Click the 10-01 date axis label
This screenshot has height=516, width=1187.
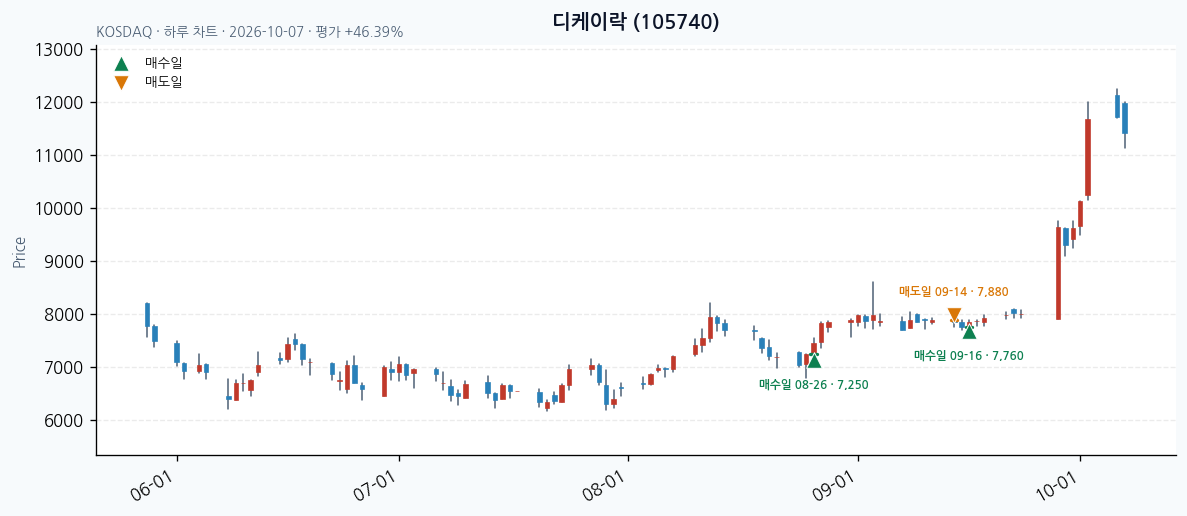click(x=1055, y=485)
